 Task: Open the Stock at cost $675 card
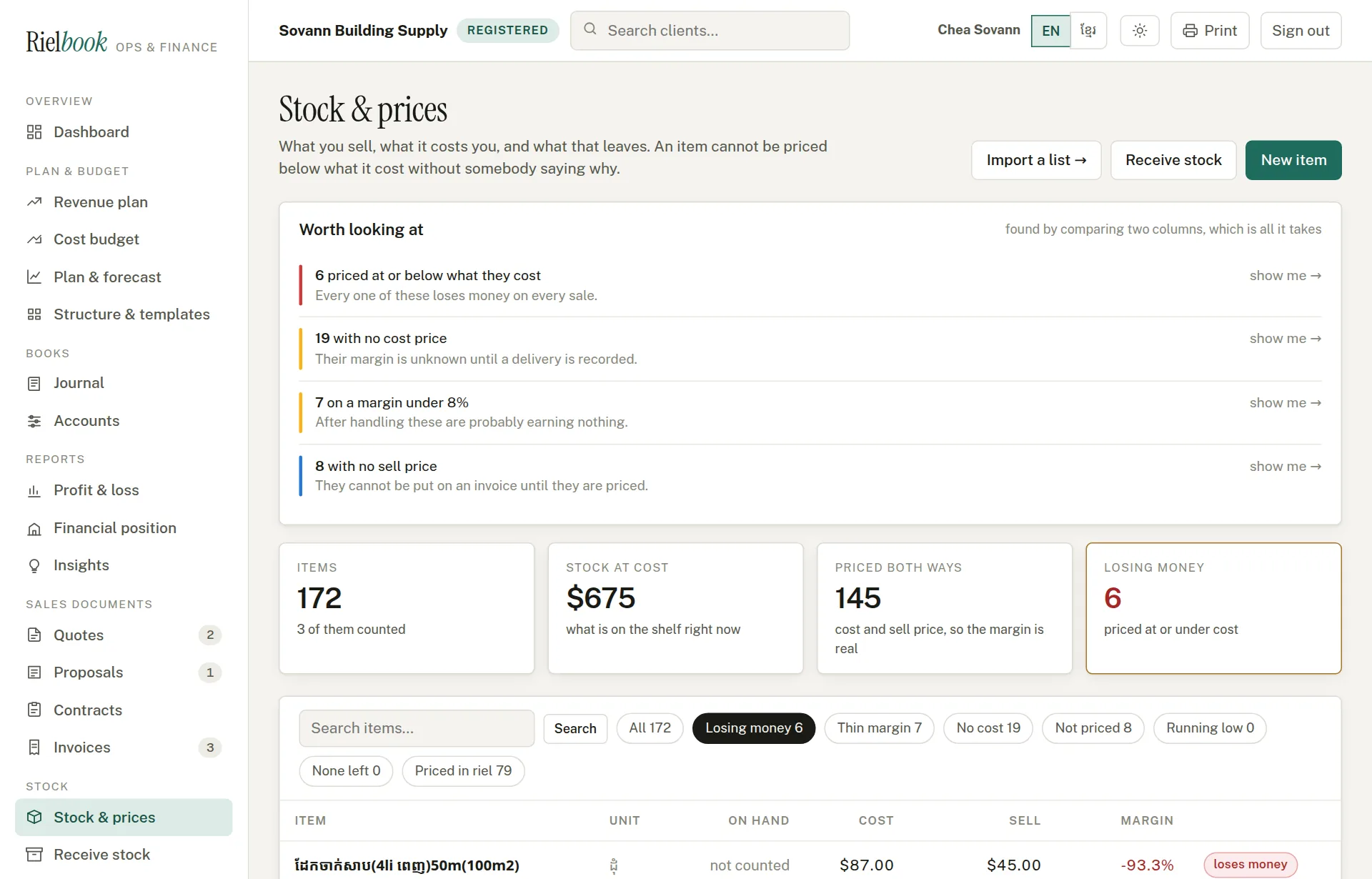(x=675, y=608)
